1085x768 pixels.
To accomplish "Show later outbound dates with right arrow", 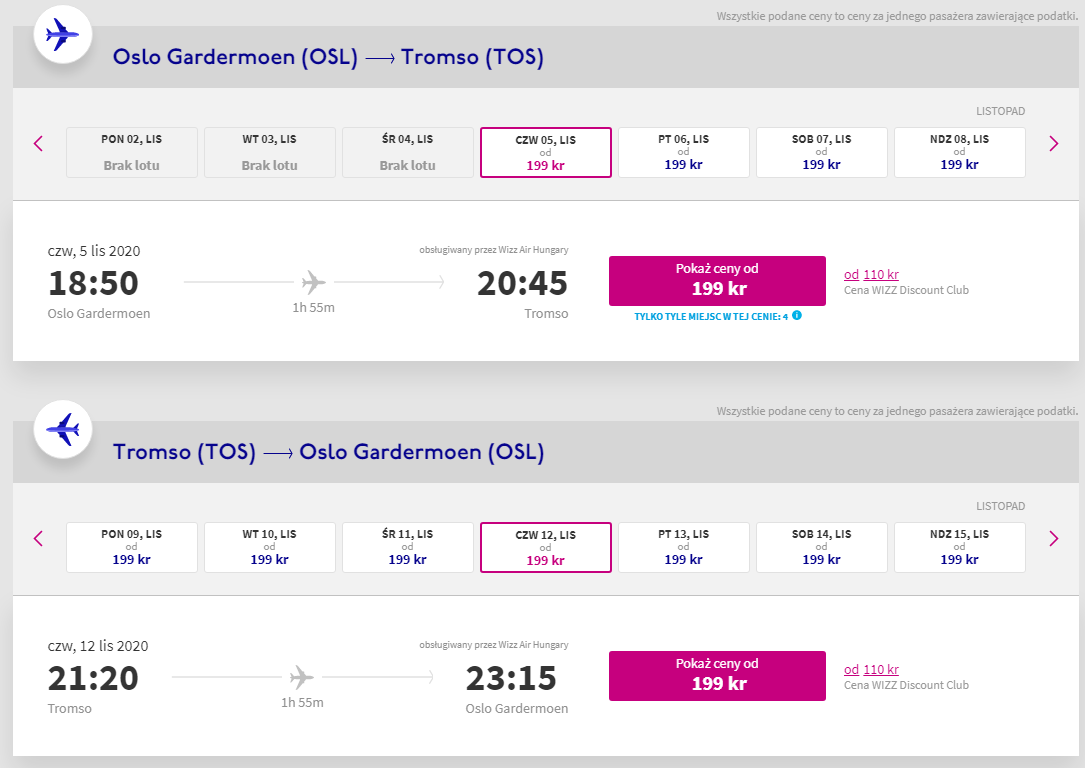I will 1053,143.
